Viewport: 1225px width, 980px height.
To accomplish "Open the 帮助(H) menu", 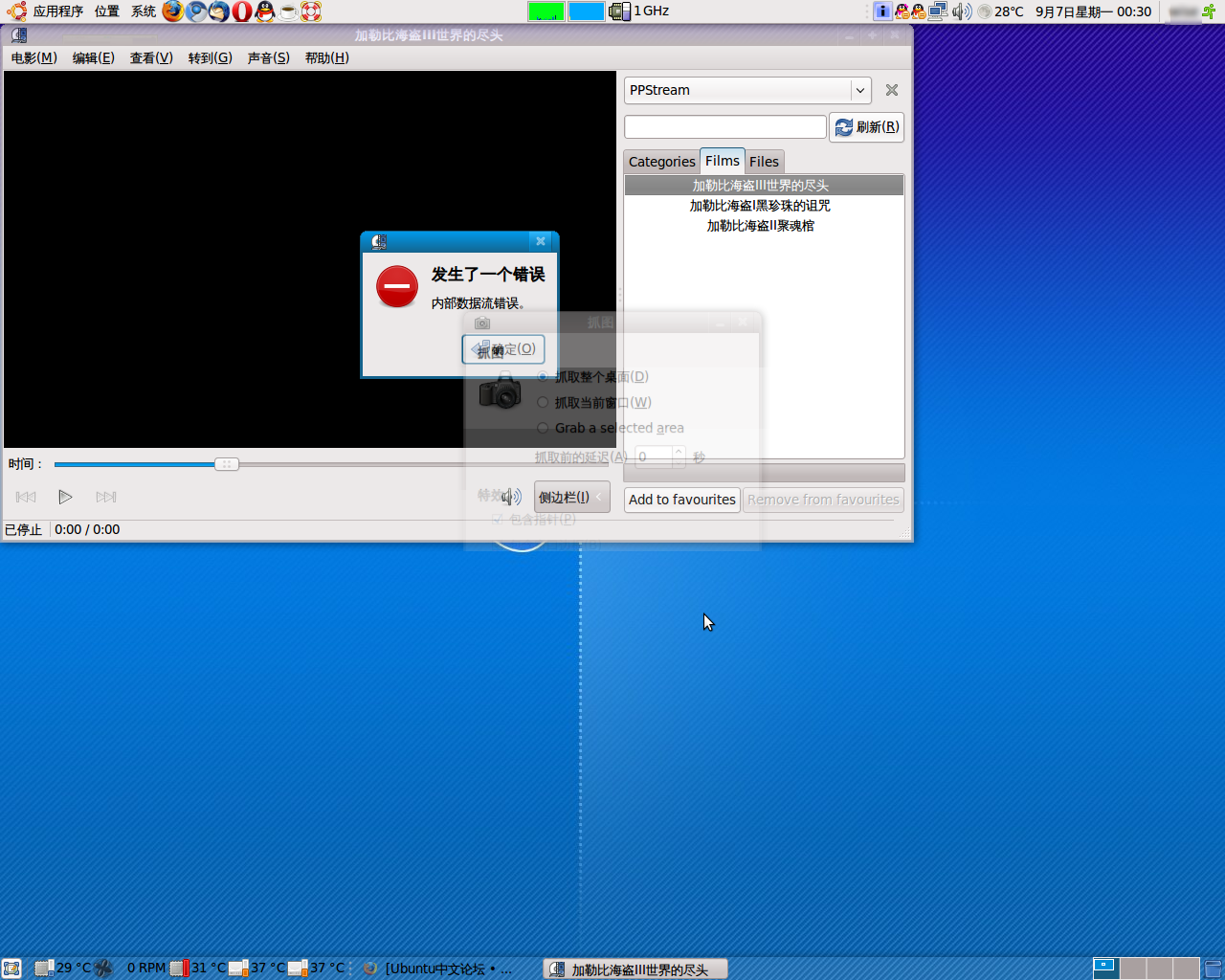I will (327, 57).
